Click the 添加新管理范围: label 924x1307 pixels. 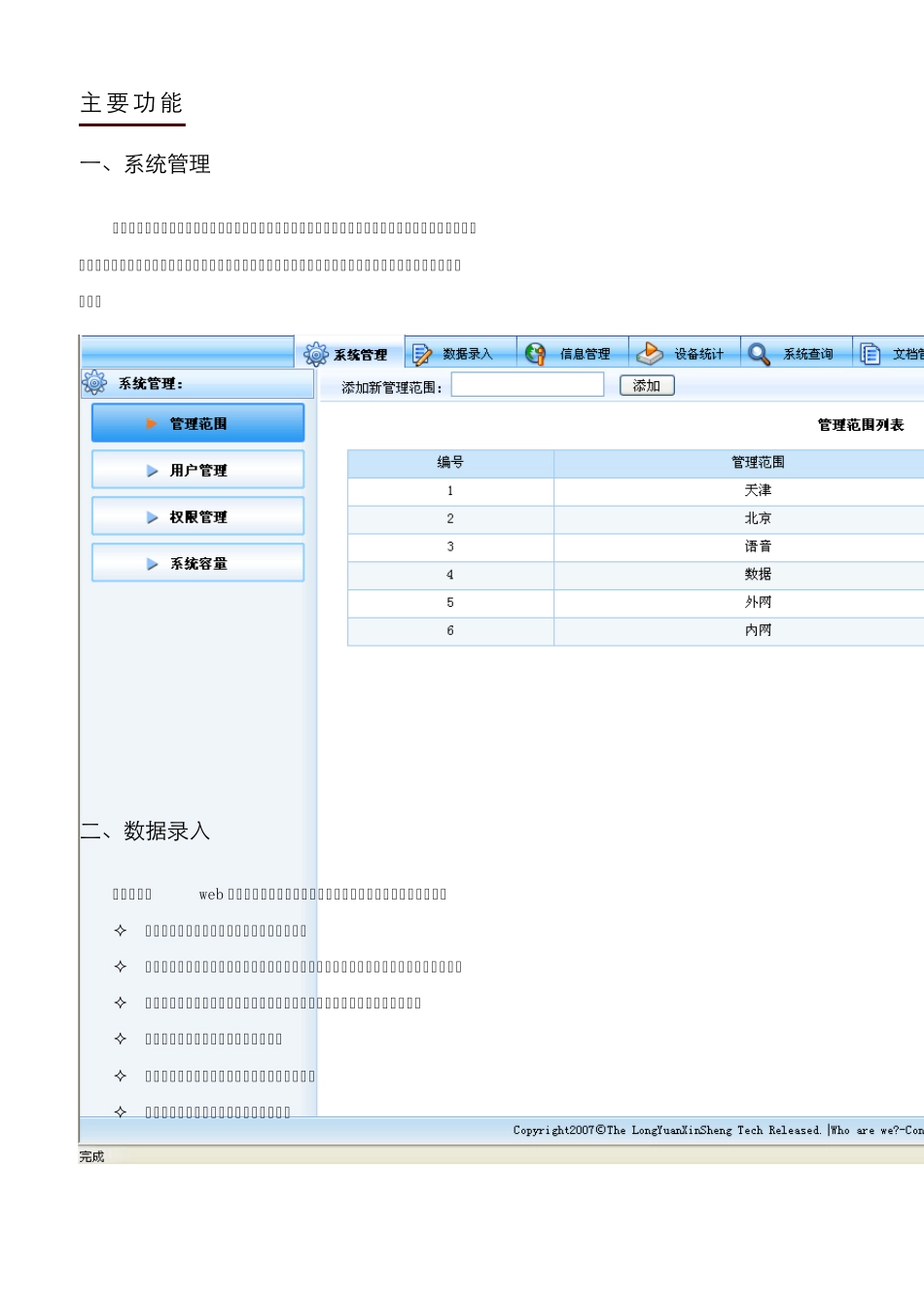(392, 387)
